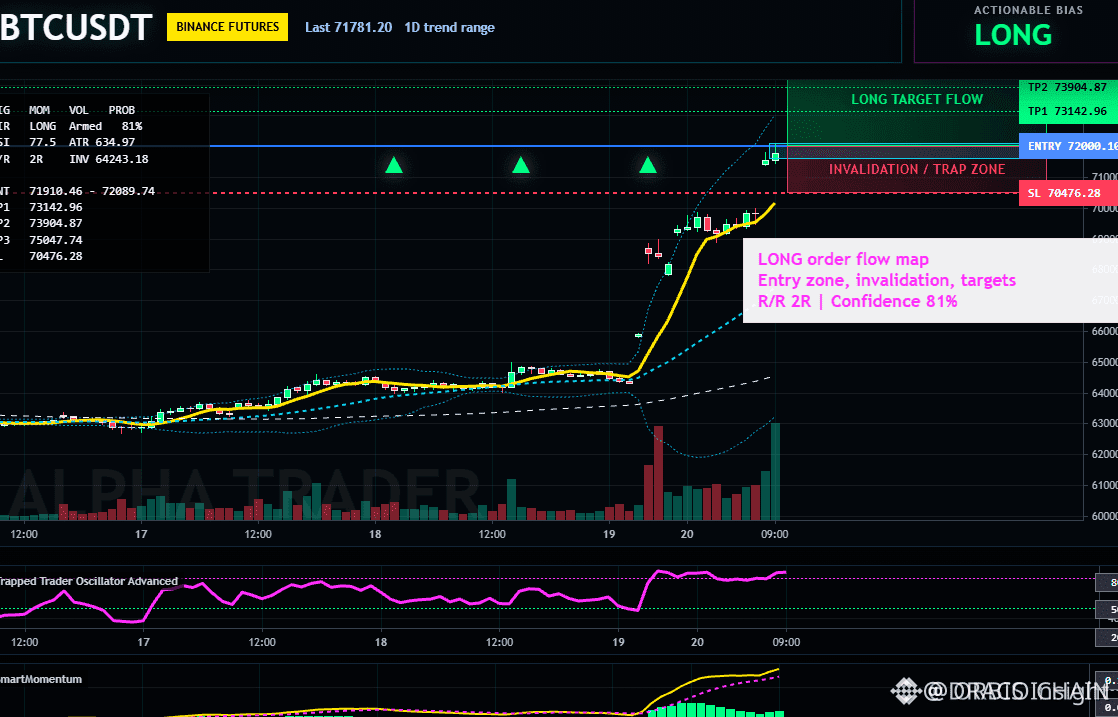Click the LONG TARGET FLOW zone label
The height and width of the screenshot is (717, 1118).
tap(917, 99)
